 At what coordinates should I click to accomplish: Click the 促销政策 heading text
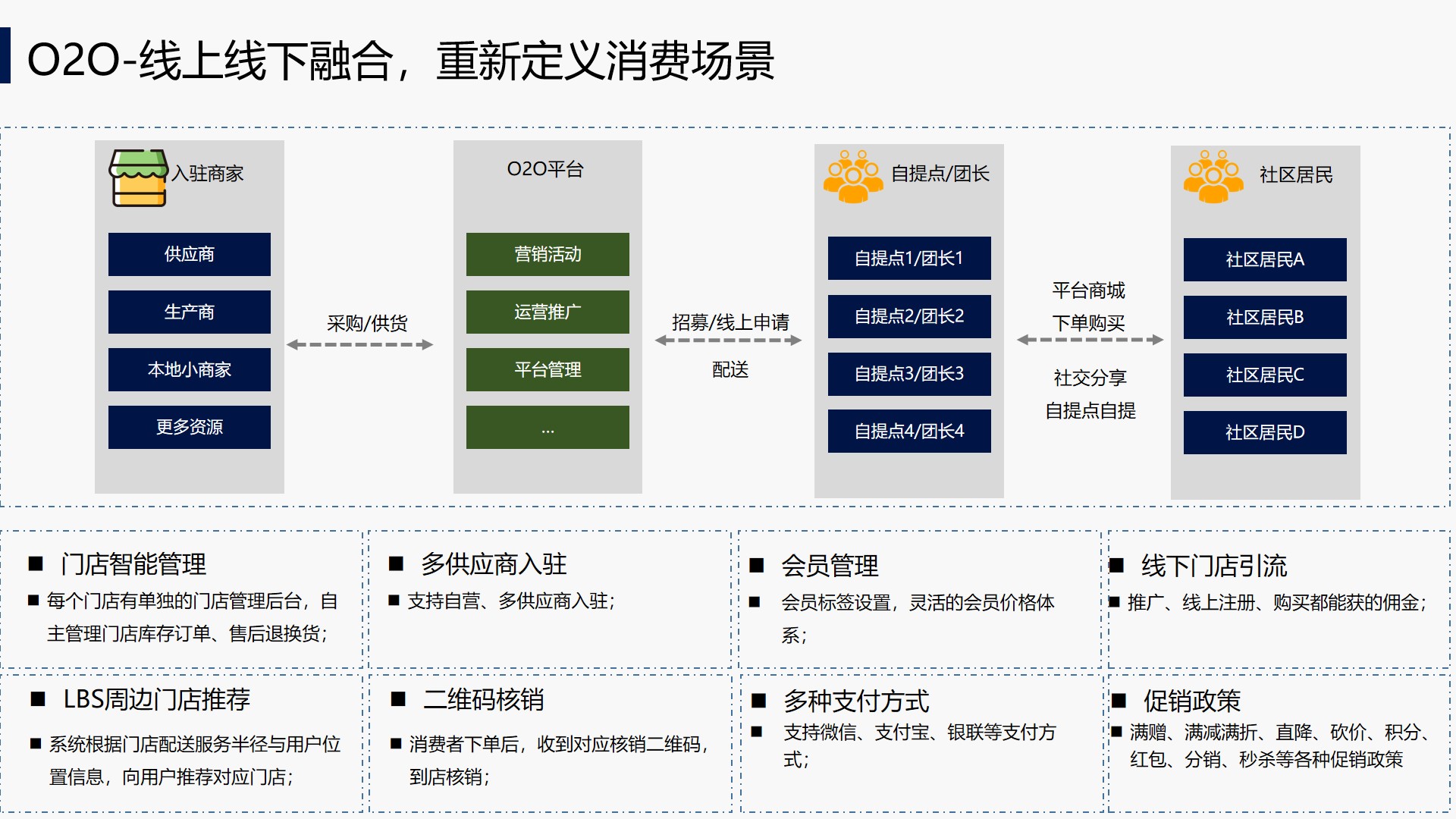(1191, 701)
